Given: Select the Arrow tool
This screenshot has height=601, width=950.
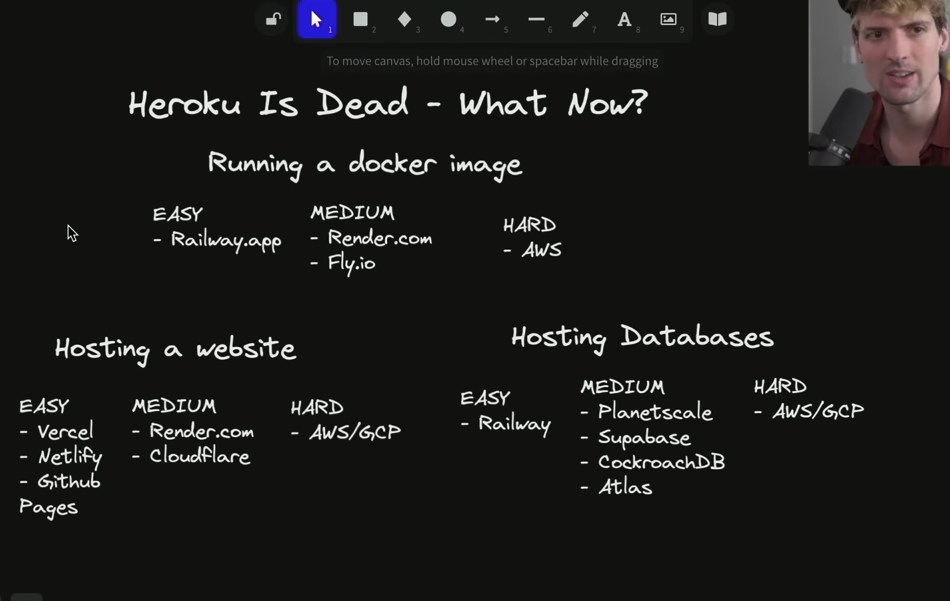Looking at the screenshot, I should [x=493, y=19].
